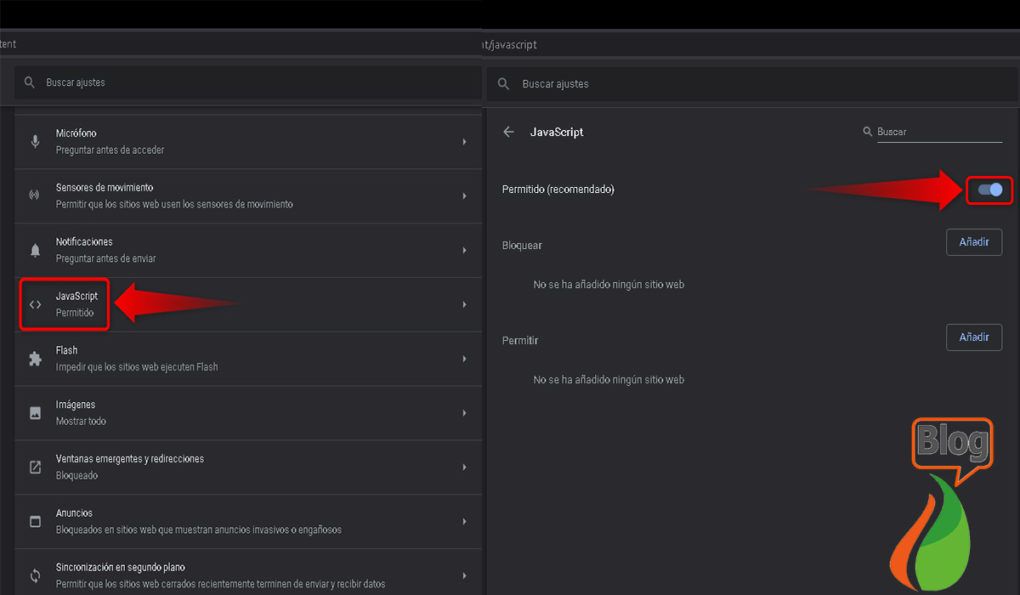Select the Ventanas emergentes popup icon
This screenshot has width=1020, height=595.
coord(36,465)
